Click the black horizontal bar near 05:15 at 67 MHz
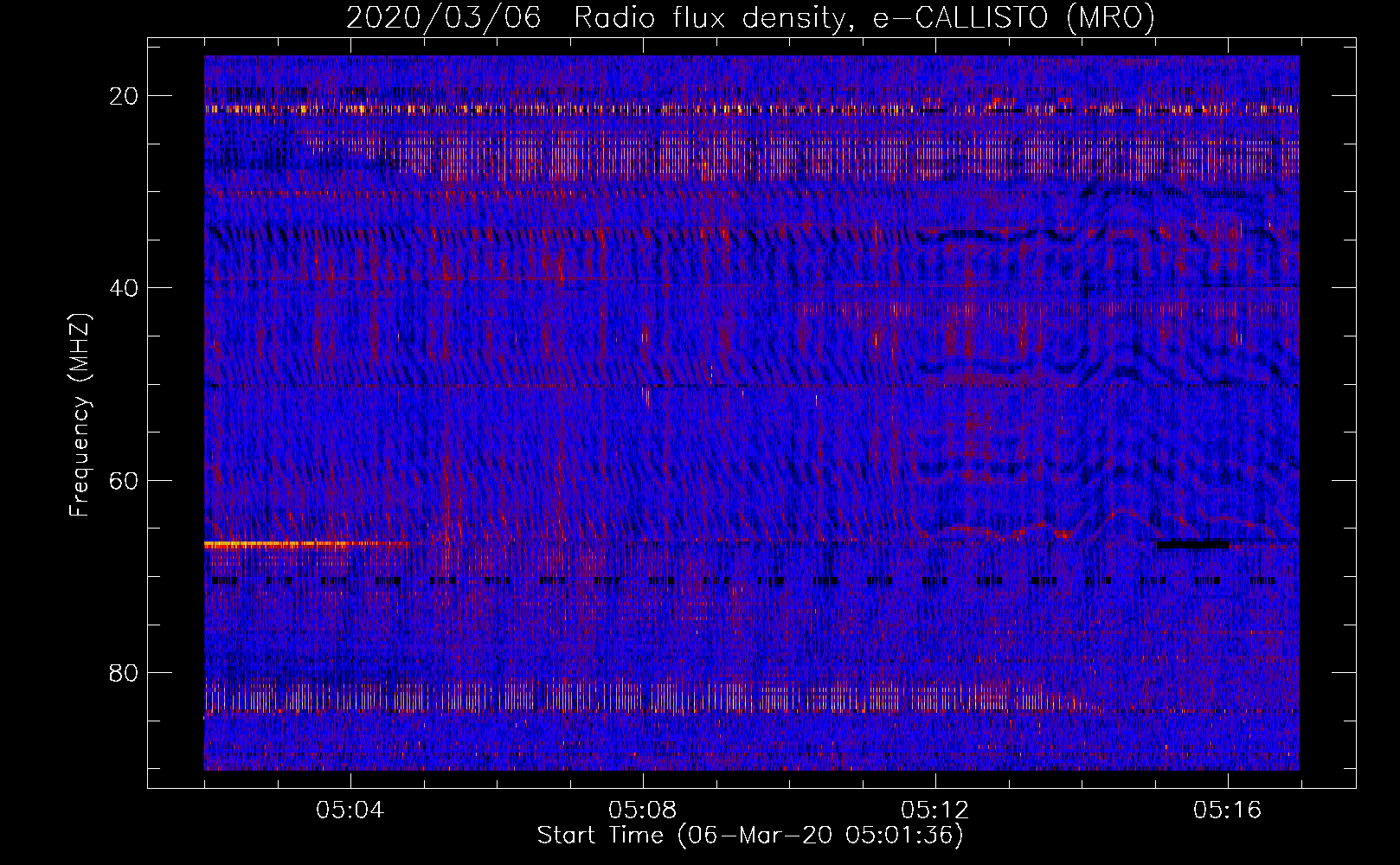The image size is (1400, 865). pyautogui.click(x=1193, y=544)
